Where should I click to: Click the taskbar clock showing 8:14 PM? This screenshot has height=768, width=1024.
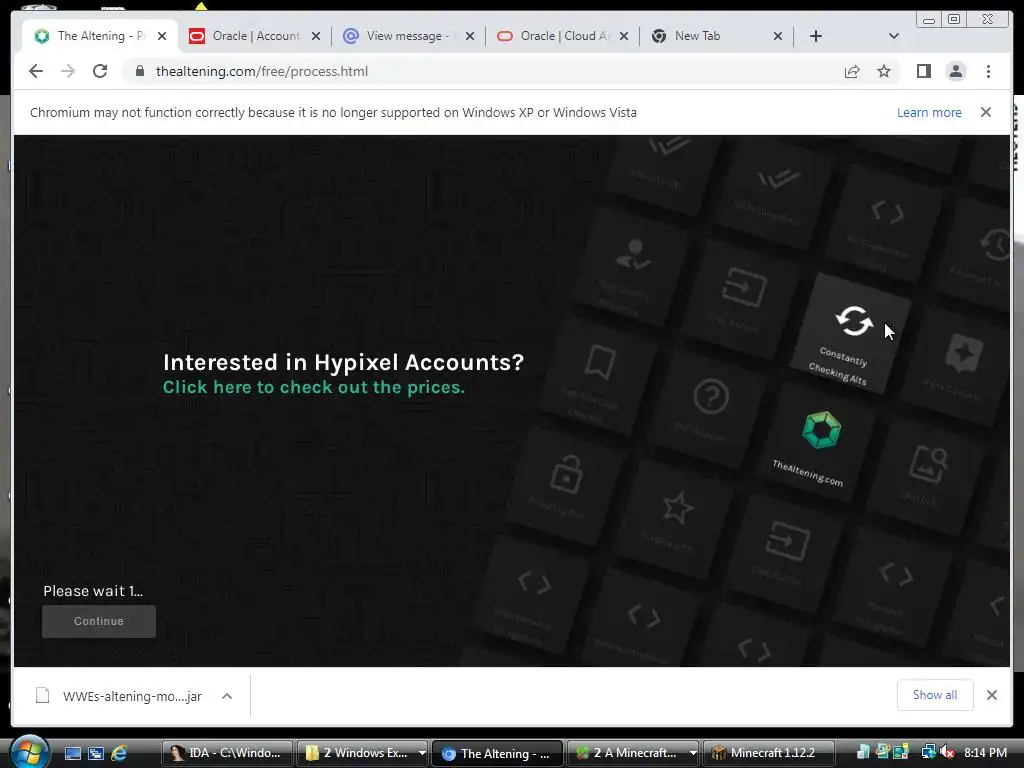(985, 753)
